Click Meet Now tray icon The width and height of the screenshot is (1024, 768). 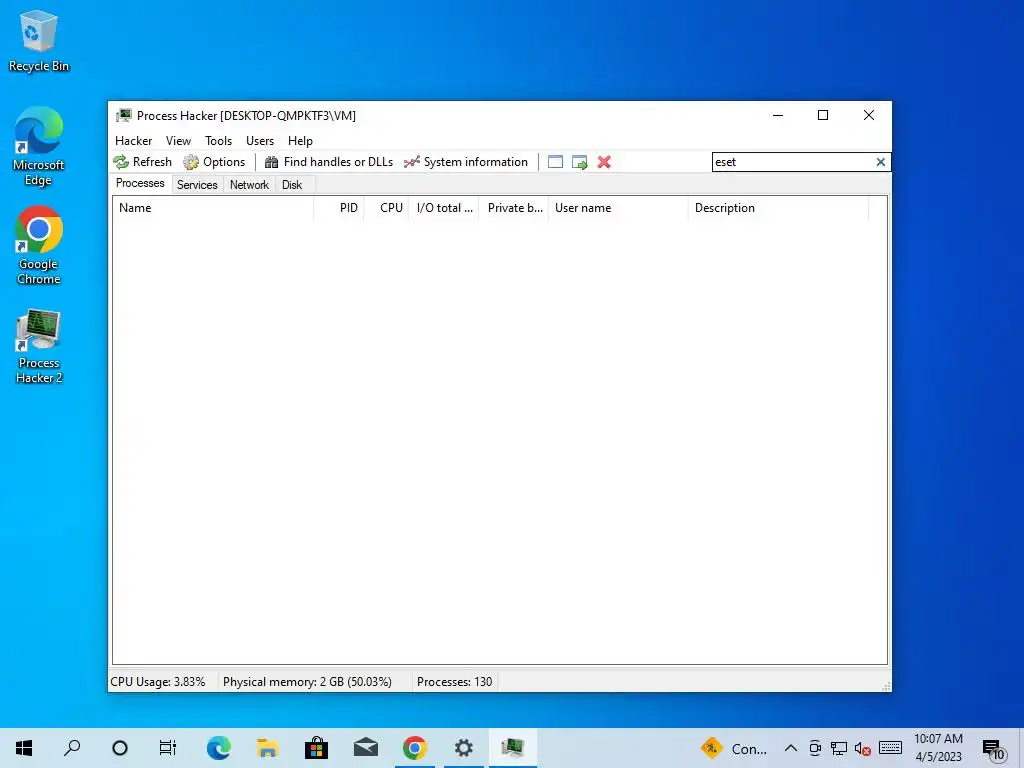[x=814, y=748]
